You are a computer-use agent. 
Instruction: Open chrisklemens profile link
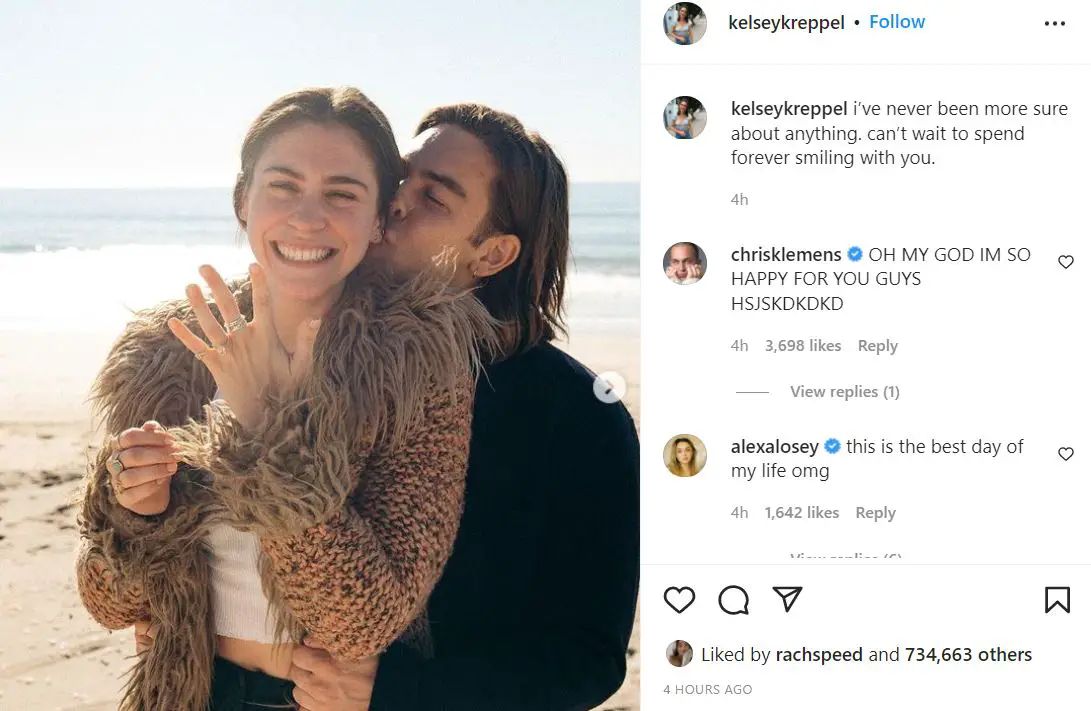[786, 255]
